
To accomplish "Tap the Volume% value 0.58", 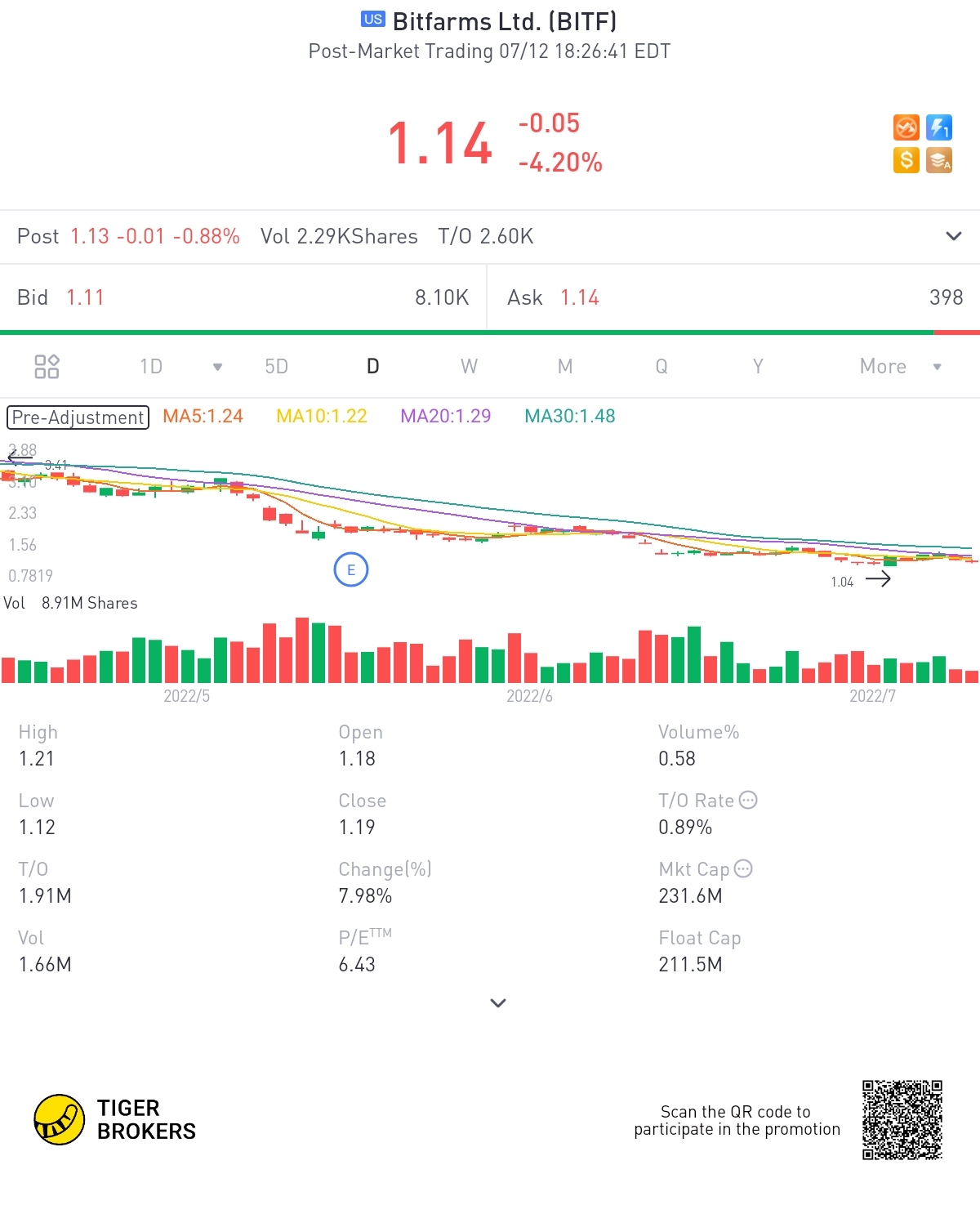I will (677, 758).
